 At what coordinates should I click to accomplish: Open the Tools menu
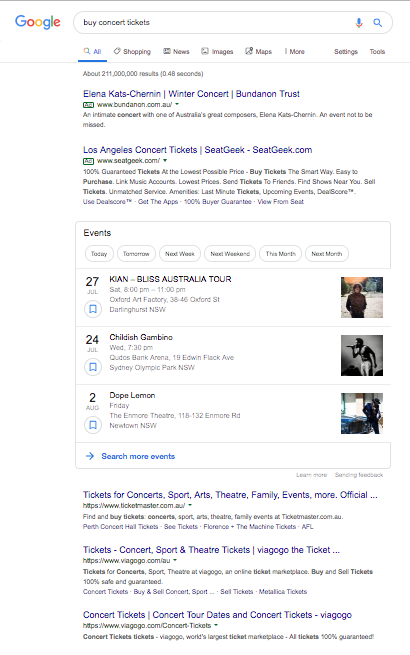377,51
